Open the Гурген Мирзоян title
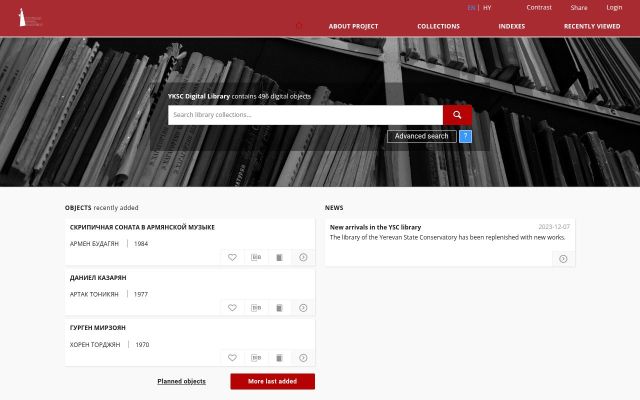Screen dimensions: 640x400 point(98,328)
